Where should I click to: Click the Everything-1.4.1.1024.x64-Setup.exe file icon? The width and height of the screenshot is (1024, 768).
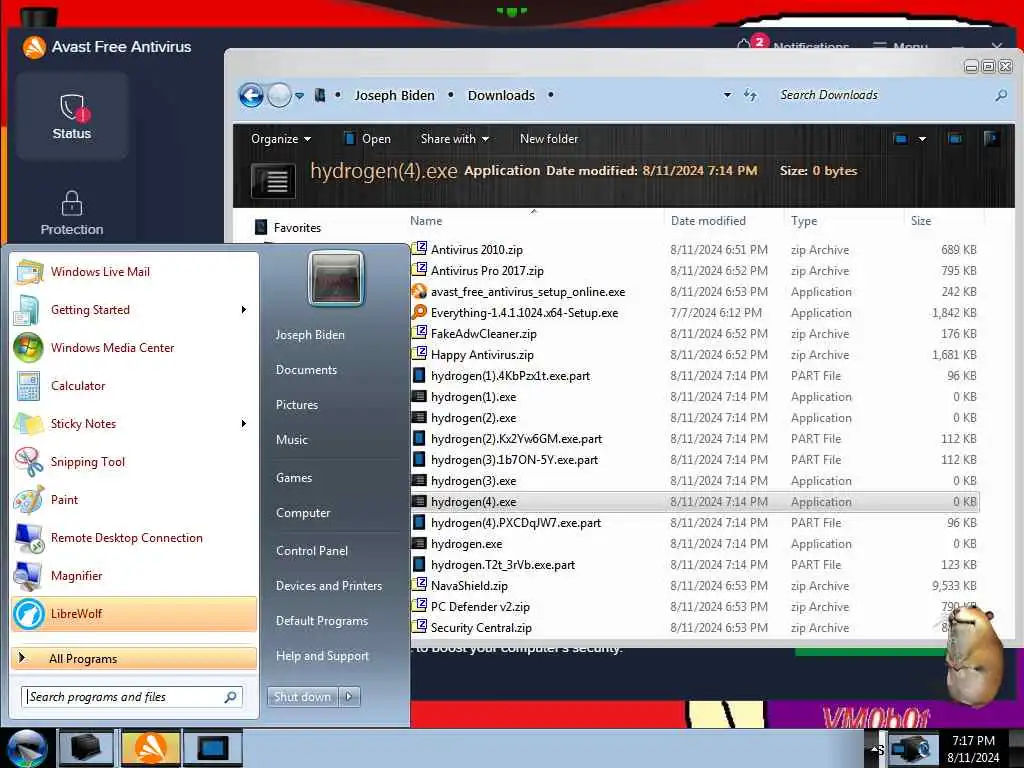[x=419, y=312]
